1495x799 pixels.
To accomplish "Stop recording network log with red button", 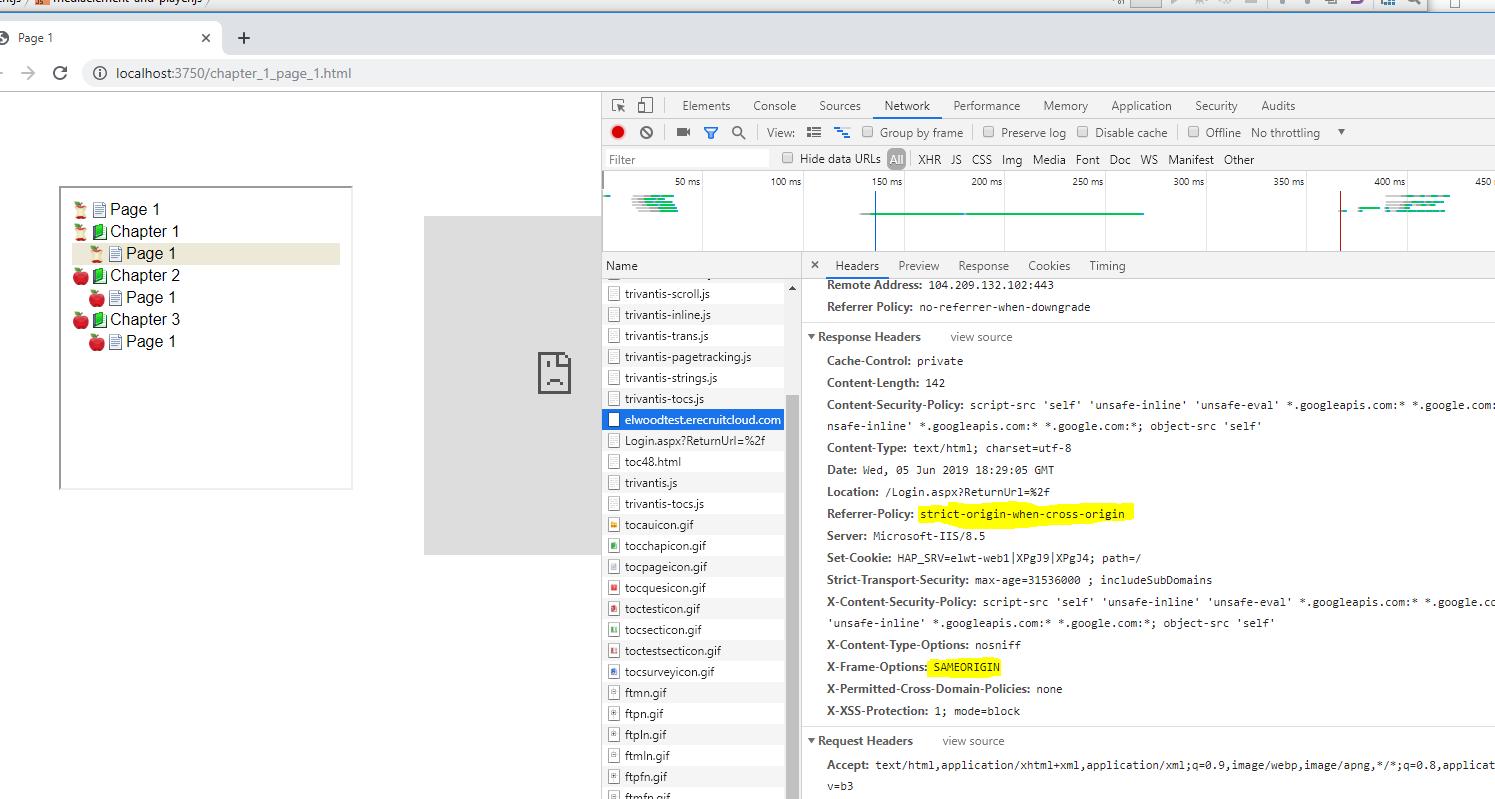I will [618, 132].
